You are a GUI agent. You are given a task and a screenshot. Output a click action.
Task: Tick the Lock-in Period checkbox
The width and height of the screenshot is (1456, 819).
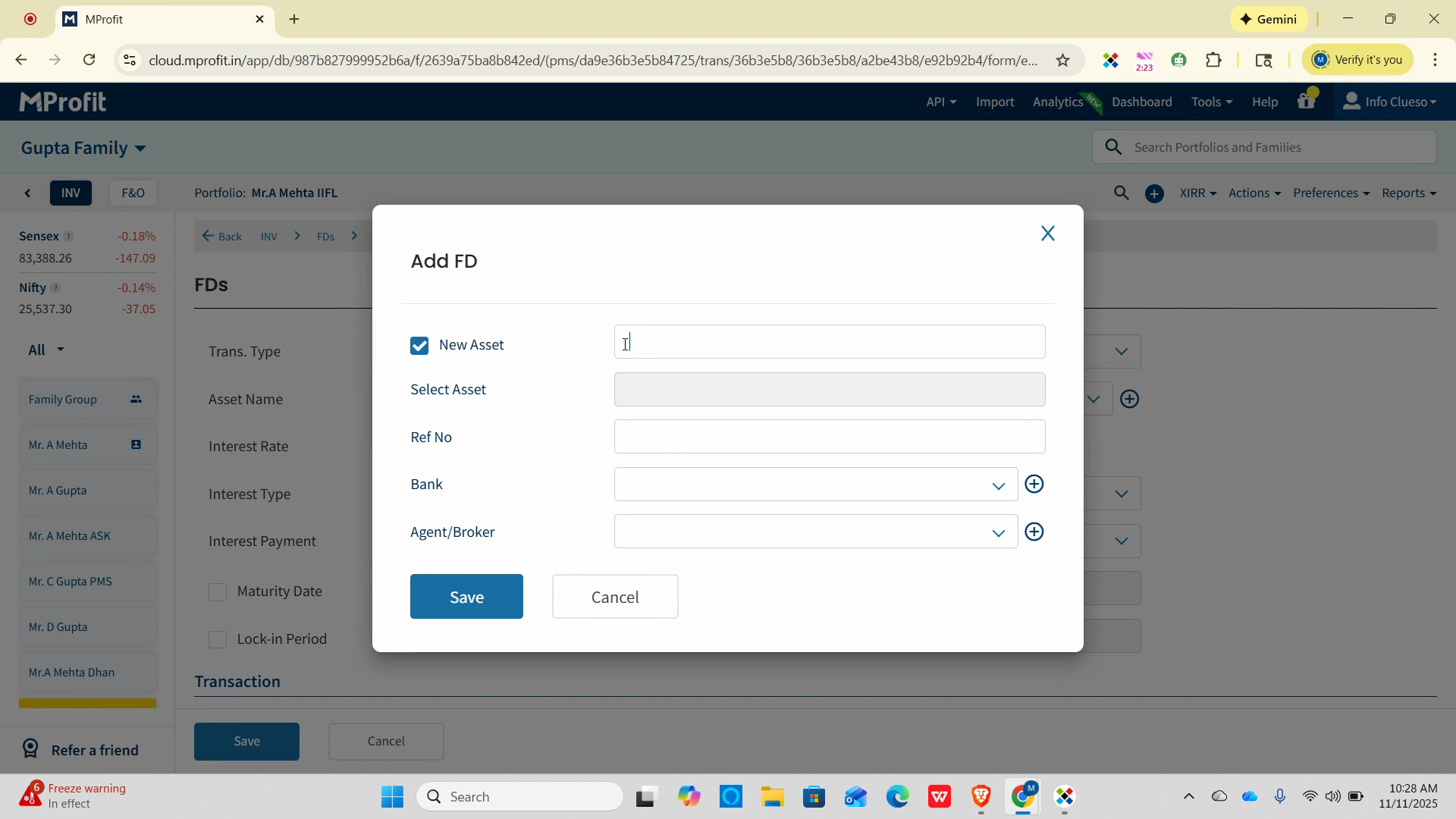click(x=218, y=639)
